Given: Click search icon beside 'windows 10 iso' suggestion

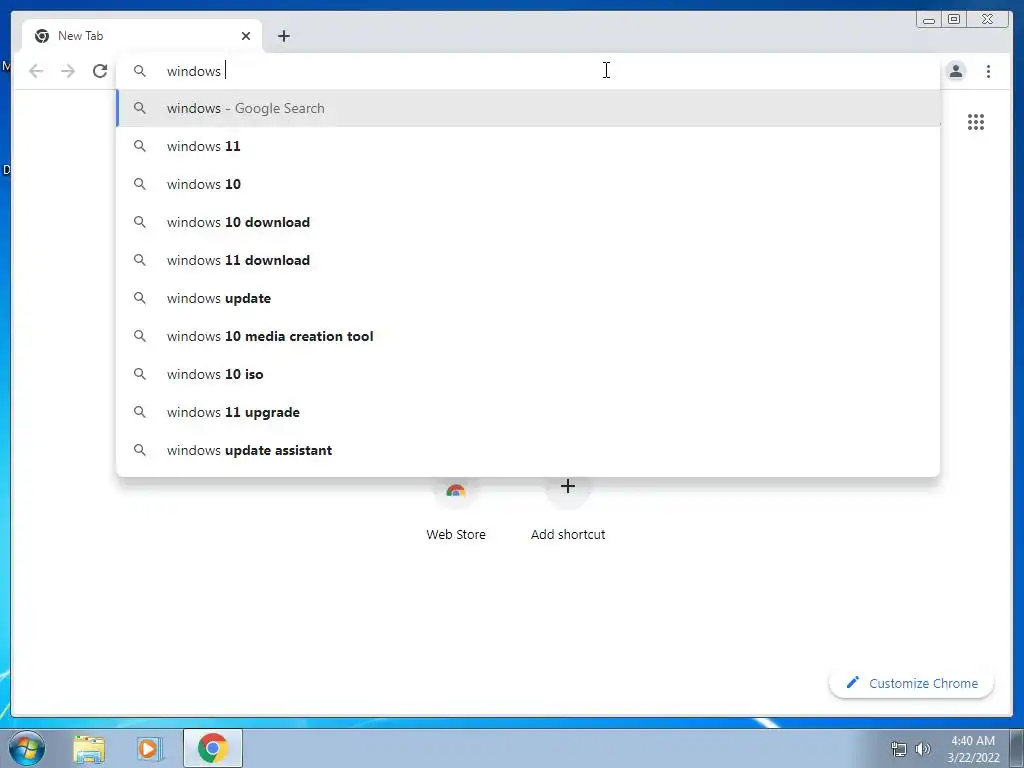Looking at the screenshot, I should (x=140, y=374).
